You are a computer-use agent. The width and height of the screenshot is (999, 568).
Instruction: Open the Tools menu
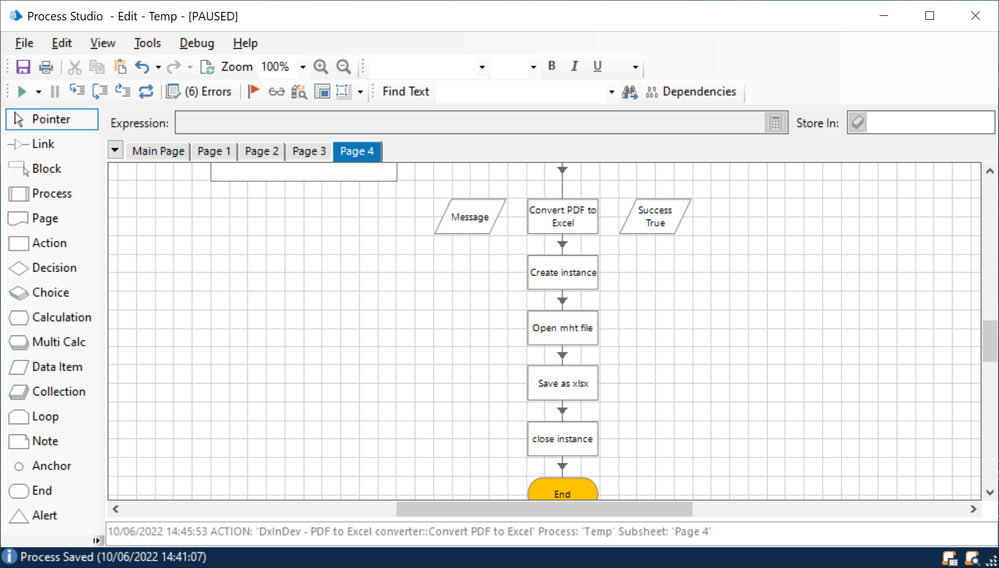tap(147, 43)
